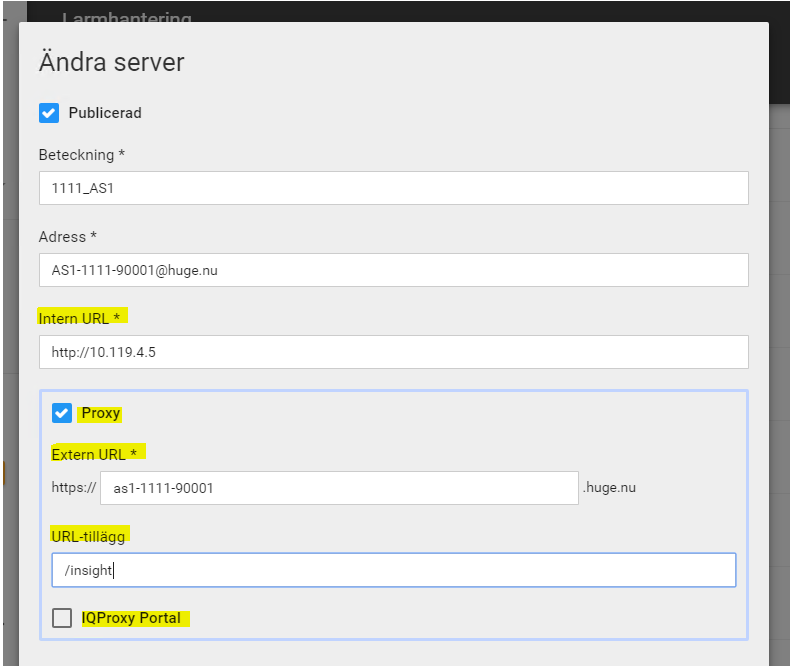Screen dimensions: 794x668
Task: Click the 'URL-tillägg' label
Action: click(88, 536)
